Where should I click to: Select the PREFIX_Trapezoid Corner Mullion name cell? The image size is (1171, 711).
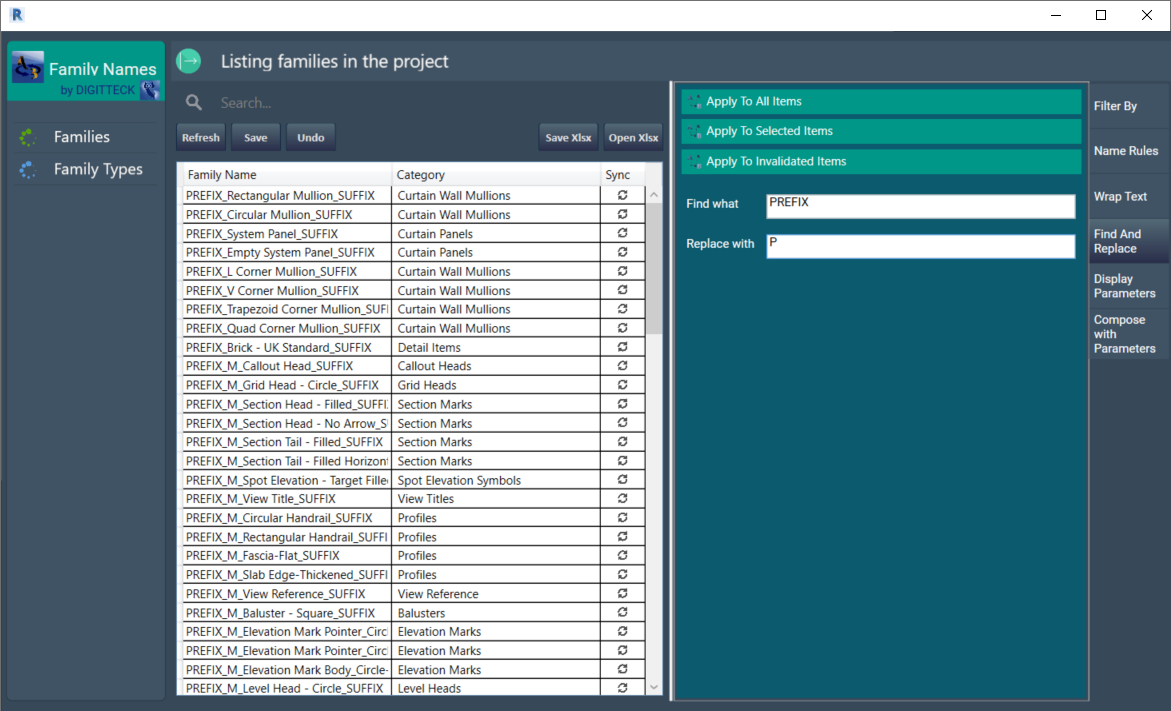click(x=287, y=309)
